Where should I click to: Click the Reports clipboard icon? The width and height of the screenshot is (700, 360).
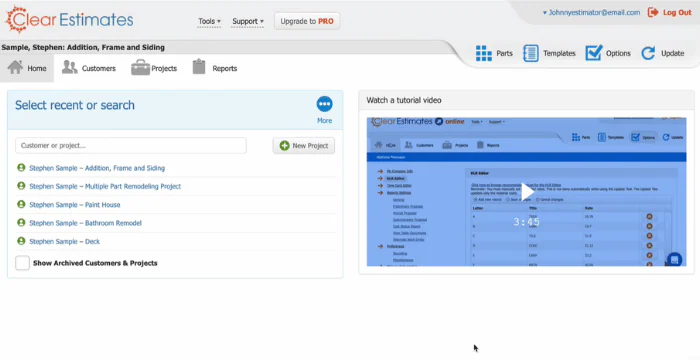pos(199,67)
